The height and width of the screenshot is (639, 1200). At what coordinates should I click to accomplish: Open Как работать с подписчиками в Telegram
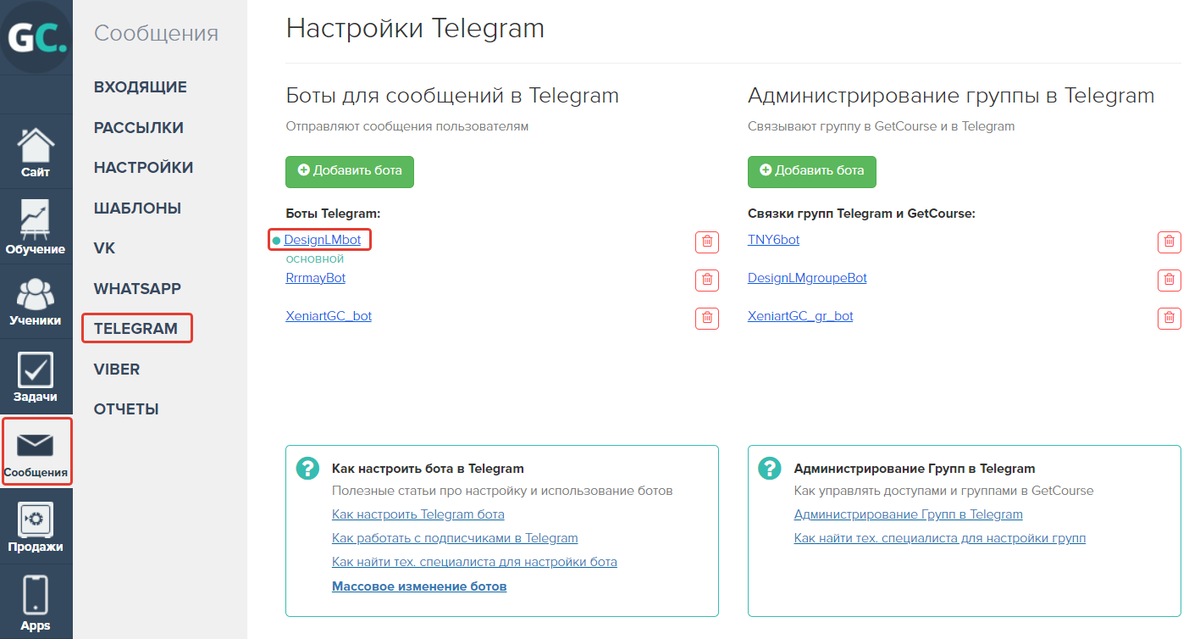(455, 538)
